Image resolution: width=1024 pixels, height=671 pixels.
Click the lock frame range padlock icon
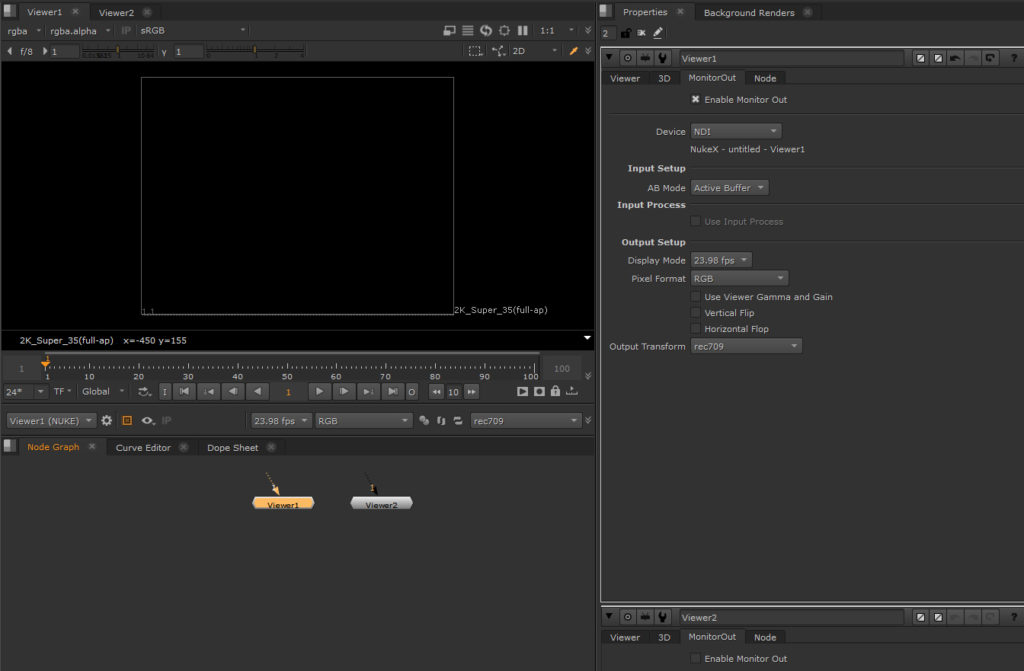(x=555, y=392)
